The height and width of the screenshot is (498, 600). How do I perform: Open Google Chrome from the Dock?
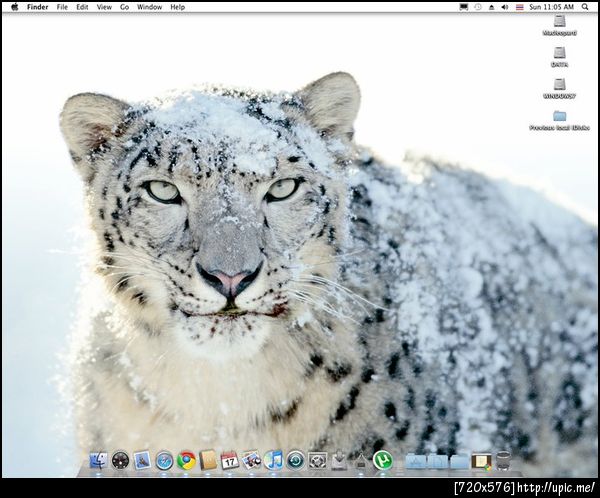pyautogui.click(x=186, y=460)
